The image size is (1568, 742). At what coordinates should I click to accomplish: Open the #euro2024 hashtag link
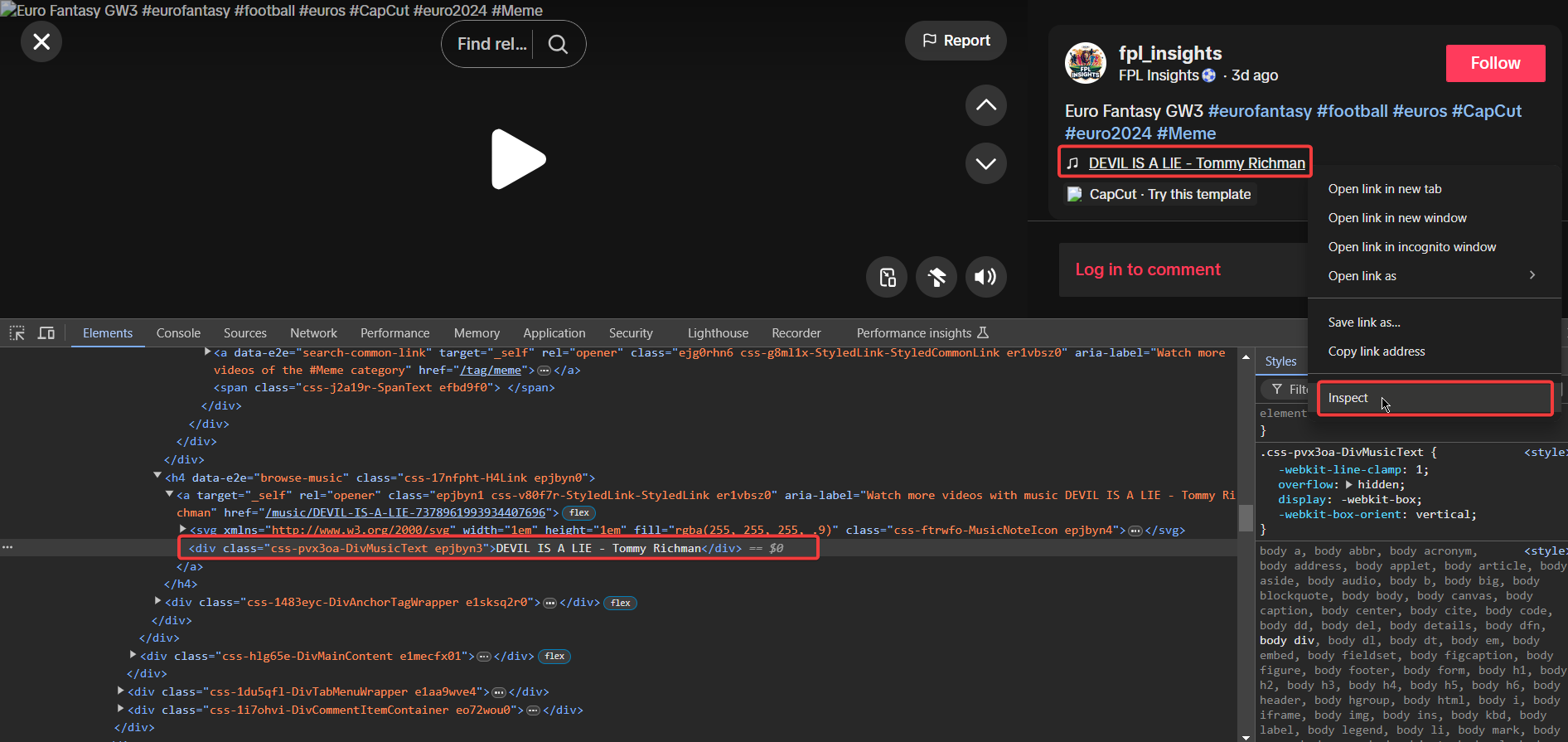[1108, 133]
